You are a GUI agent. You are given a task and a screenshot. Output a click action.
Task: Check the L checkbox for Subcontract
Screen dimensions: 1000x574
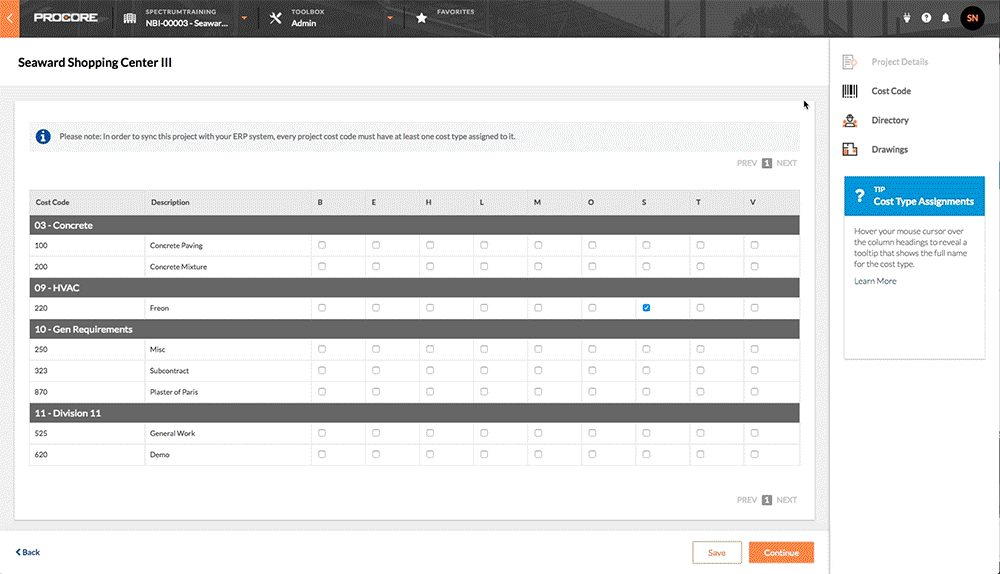coord(483,371)
